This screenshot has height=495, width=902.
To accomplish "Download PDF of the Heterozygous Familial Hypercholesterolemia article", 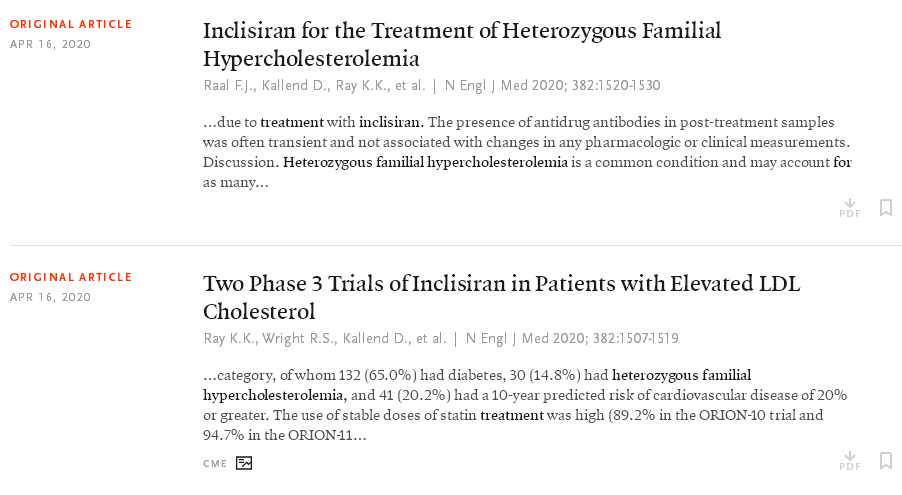I will point(850,208).
